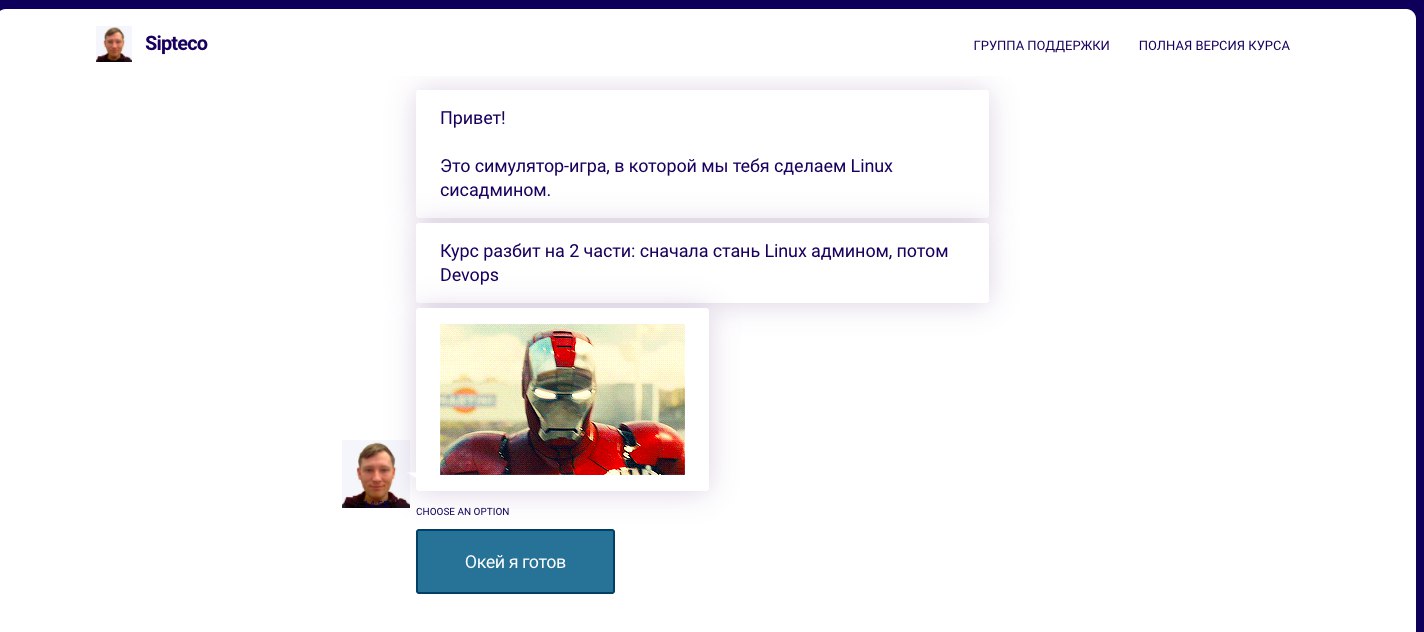Click the Окей я готов button

click(x=515, y=562)
